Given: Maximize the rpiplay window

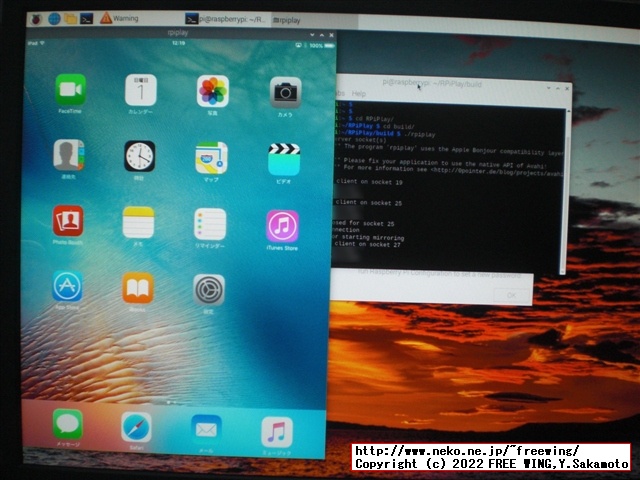Looking at the screenshot, I should tap(322, 36).
